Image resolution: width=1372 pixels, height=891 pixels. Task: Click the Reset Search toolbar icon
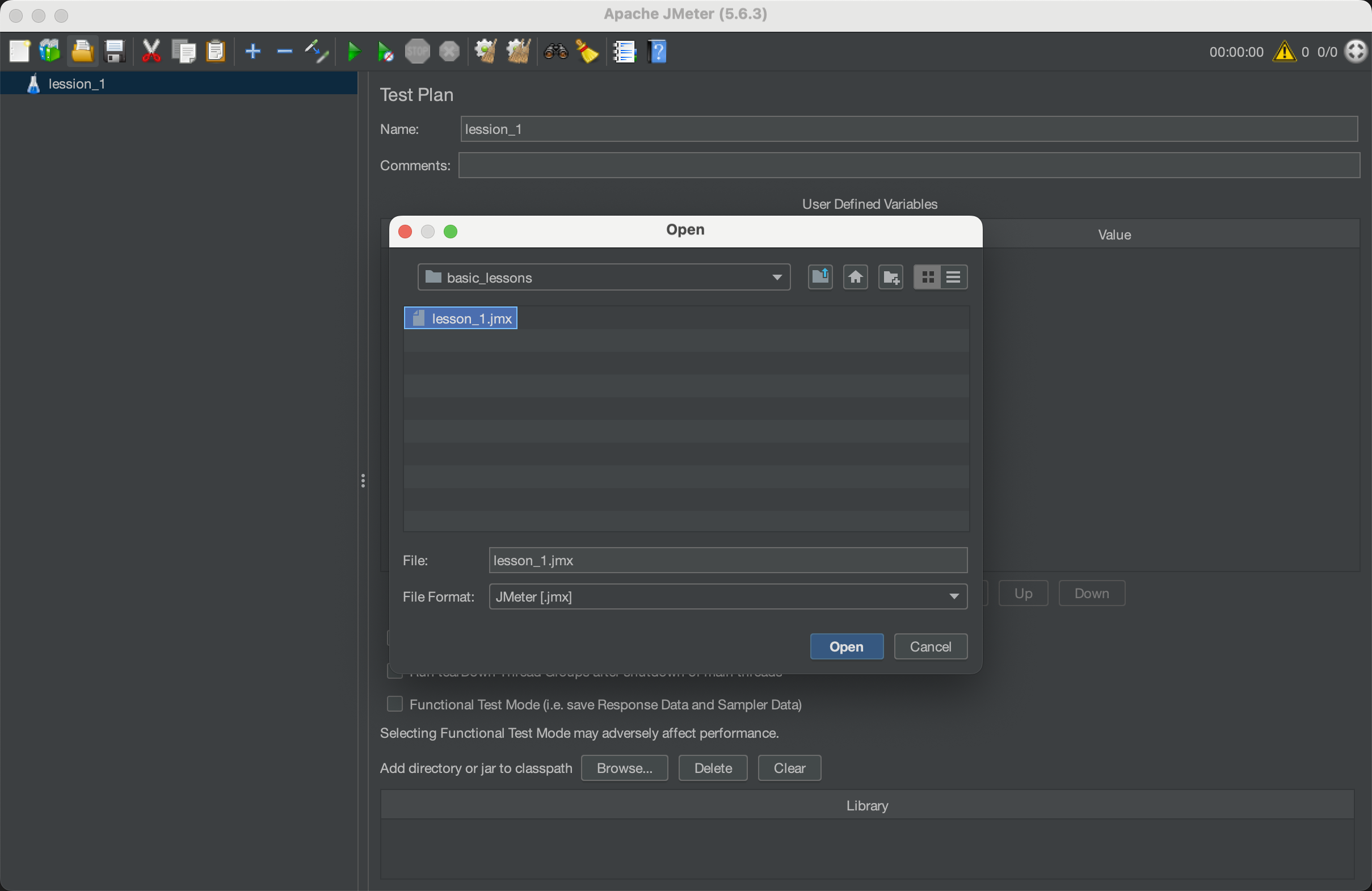tap(587, 51)
